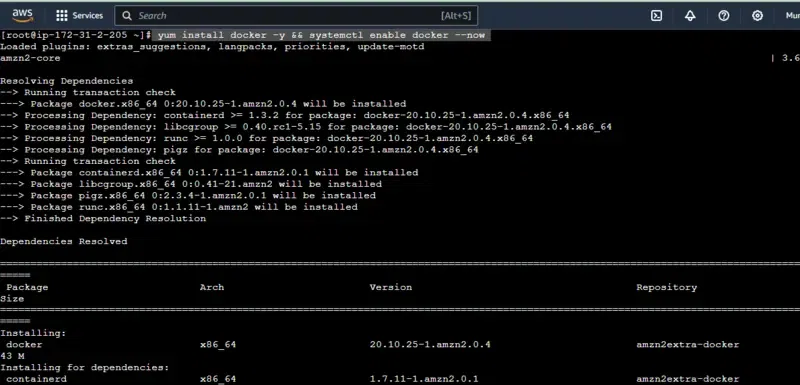This screenshot has height=385, width=800.
Task: Click the 'Package' column header
Action: (27, 288)
